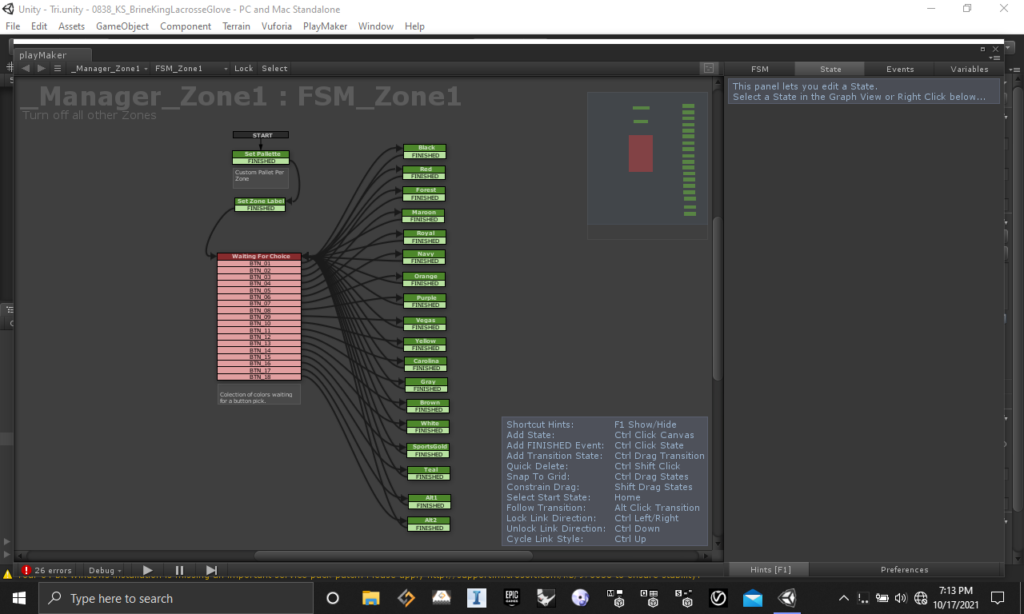Viewport: 1024px width, 614px height.
Task: Click the forward navigation arrow
Action: point(41,69)
